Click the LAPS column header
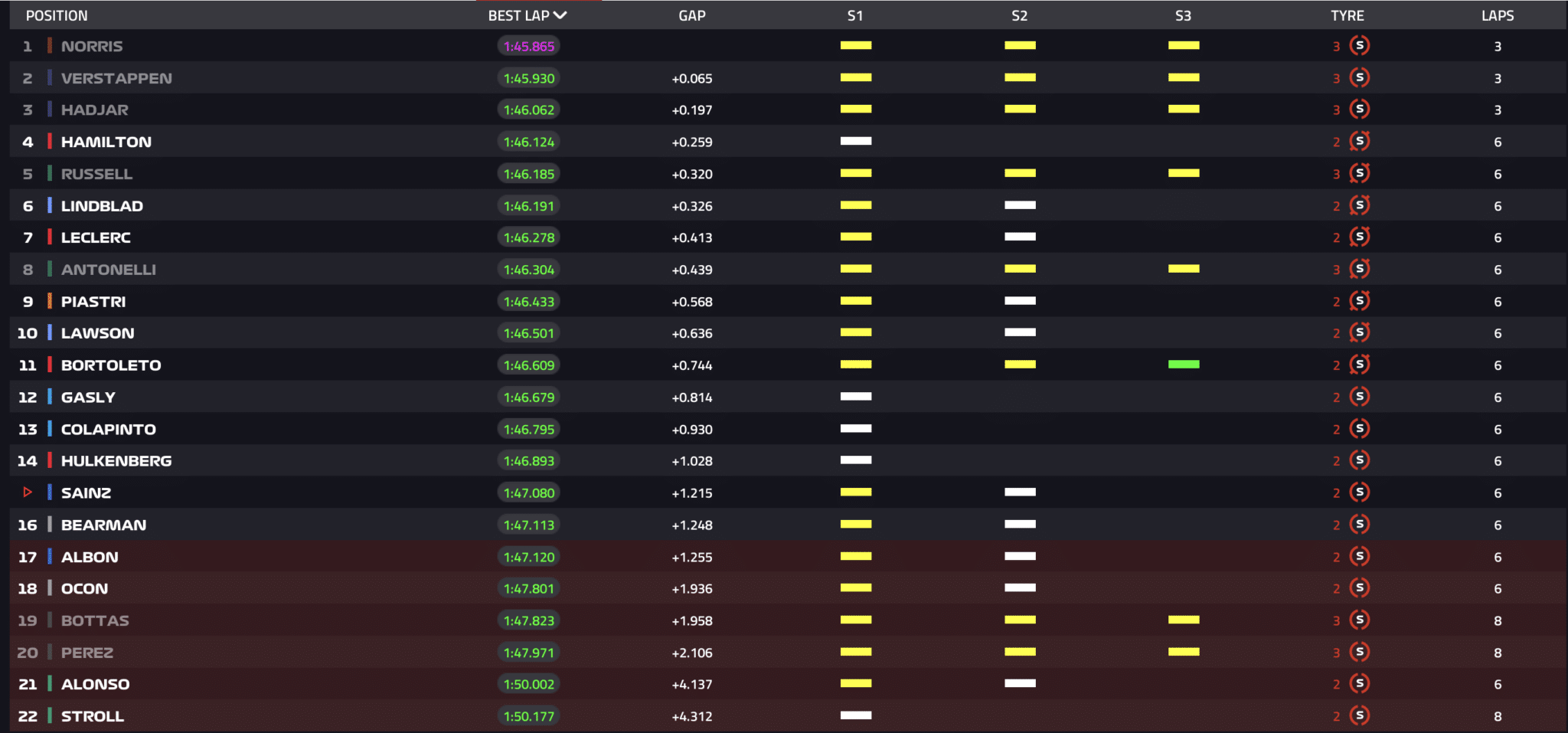Image resolution: width=1568 pixels, height=733 pixels. click(x=1498, y=15)
